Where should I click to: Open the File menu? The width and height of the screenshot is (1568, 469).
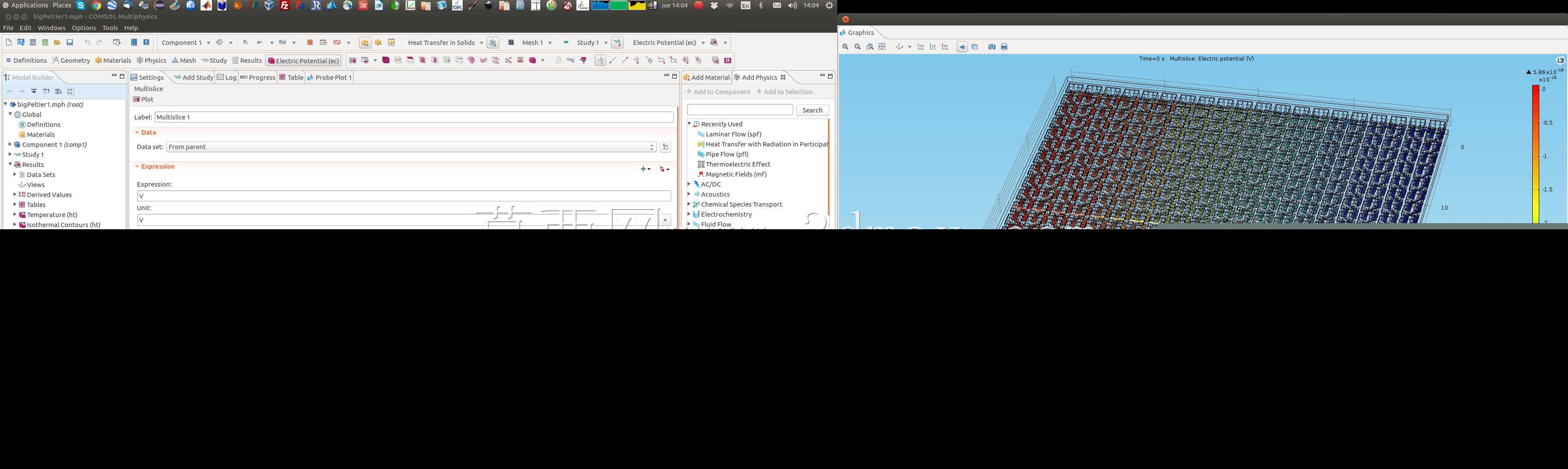coord(8,28)
